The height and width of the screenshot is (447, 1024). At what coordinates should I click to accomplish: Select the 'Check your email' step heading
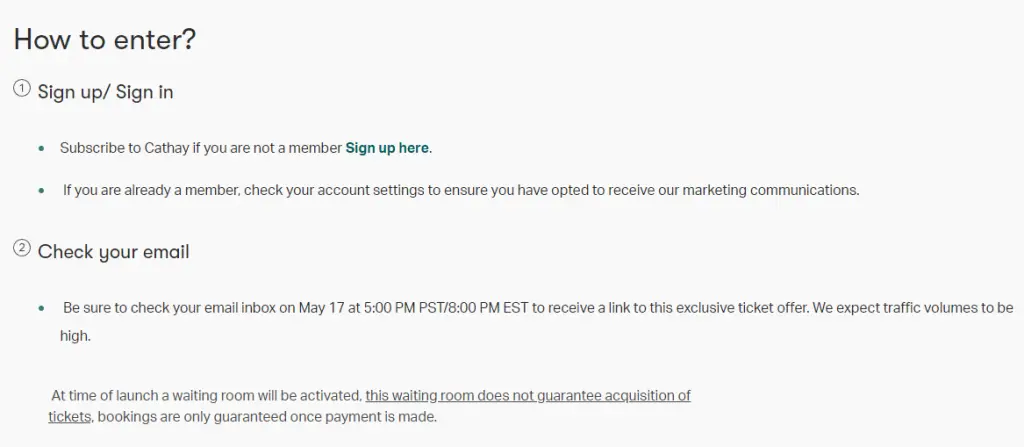click(113, 252)
